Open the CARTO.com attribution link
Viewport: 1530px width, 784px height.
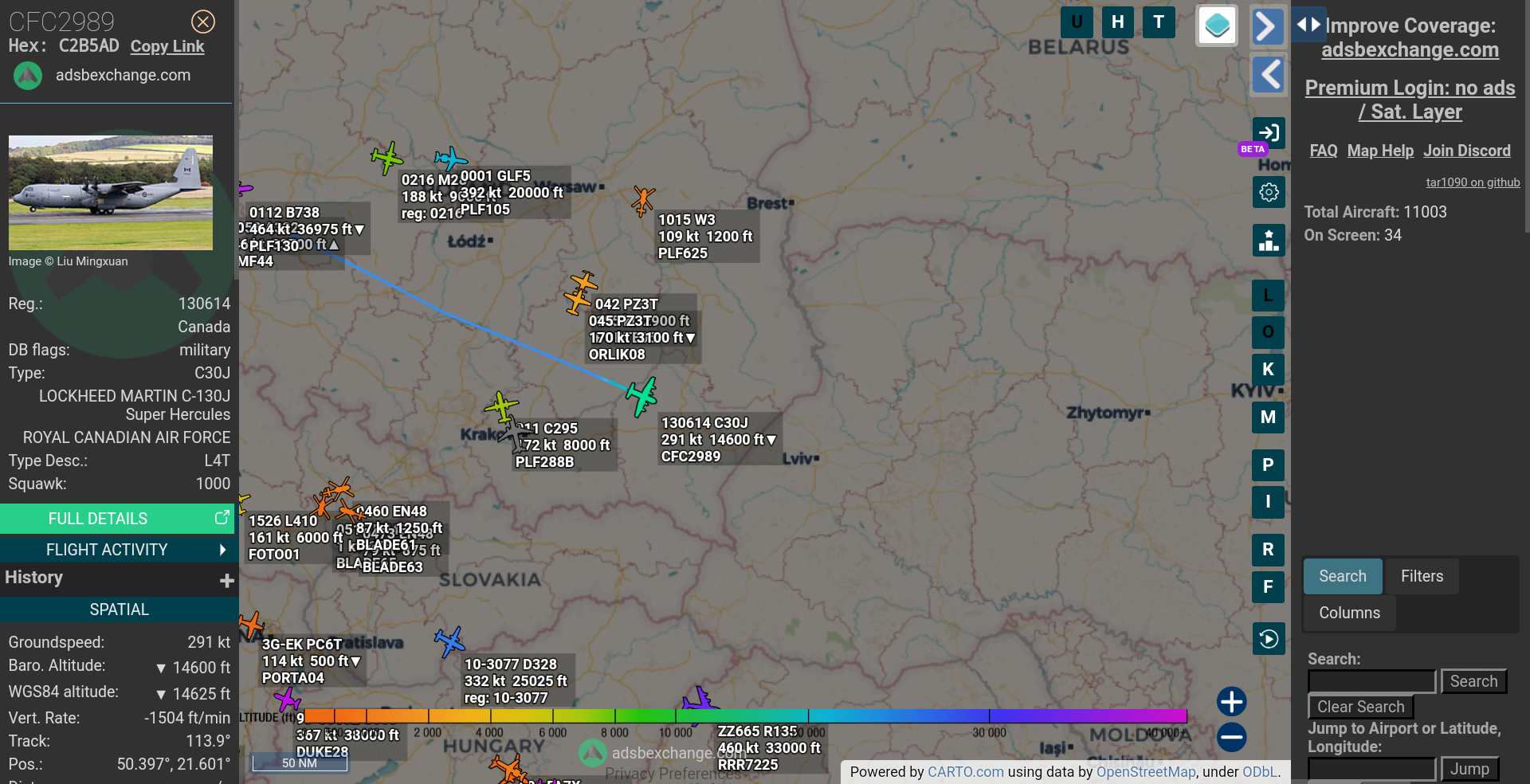point(966,771)
